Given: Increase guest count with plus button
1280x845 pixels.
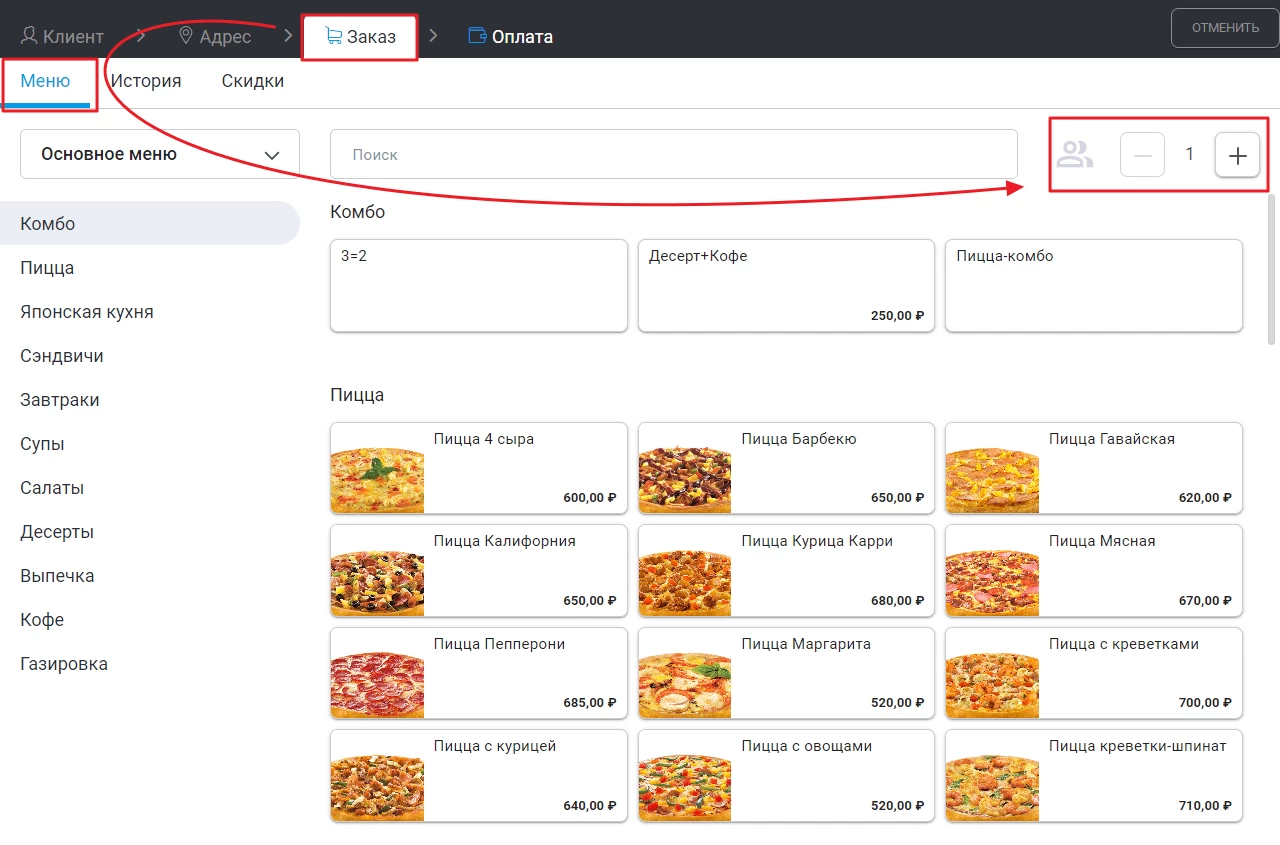Looking at the screenshot, I should [1237, 155].
